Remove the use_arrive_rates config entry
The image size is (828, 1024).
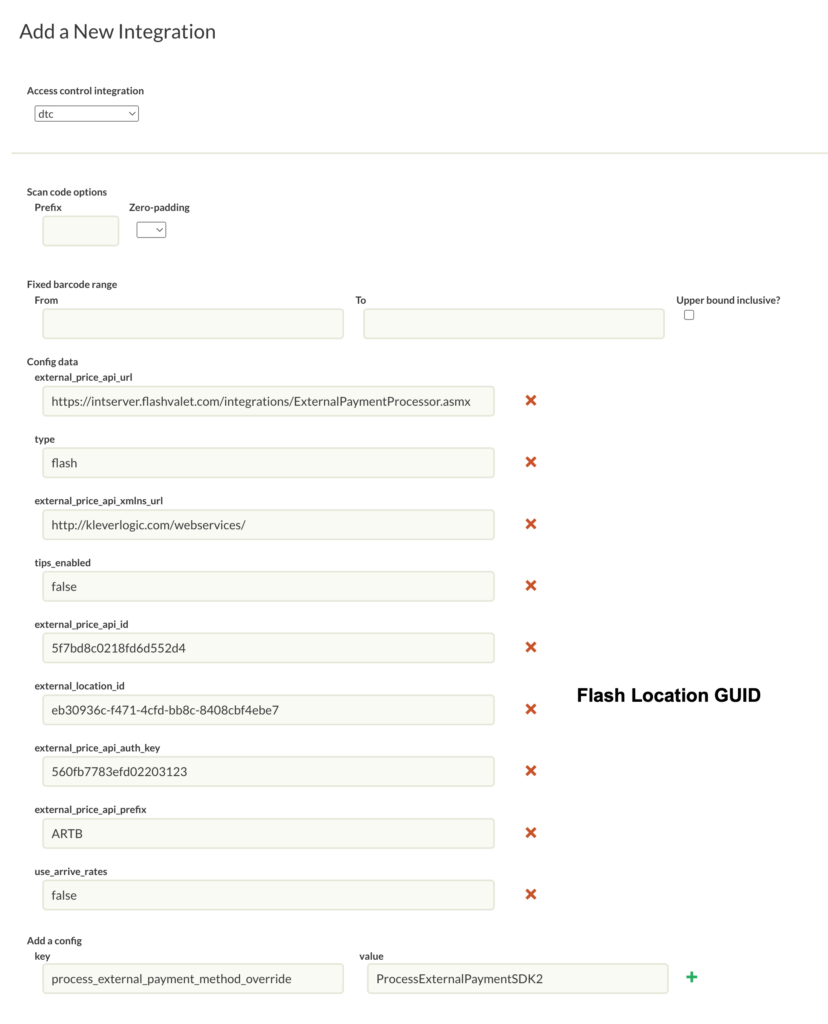(531, 895)
